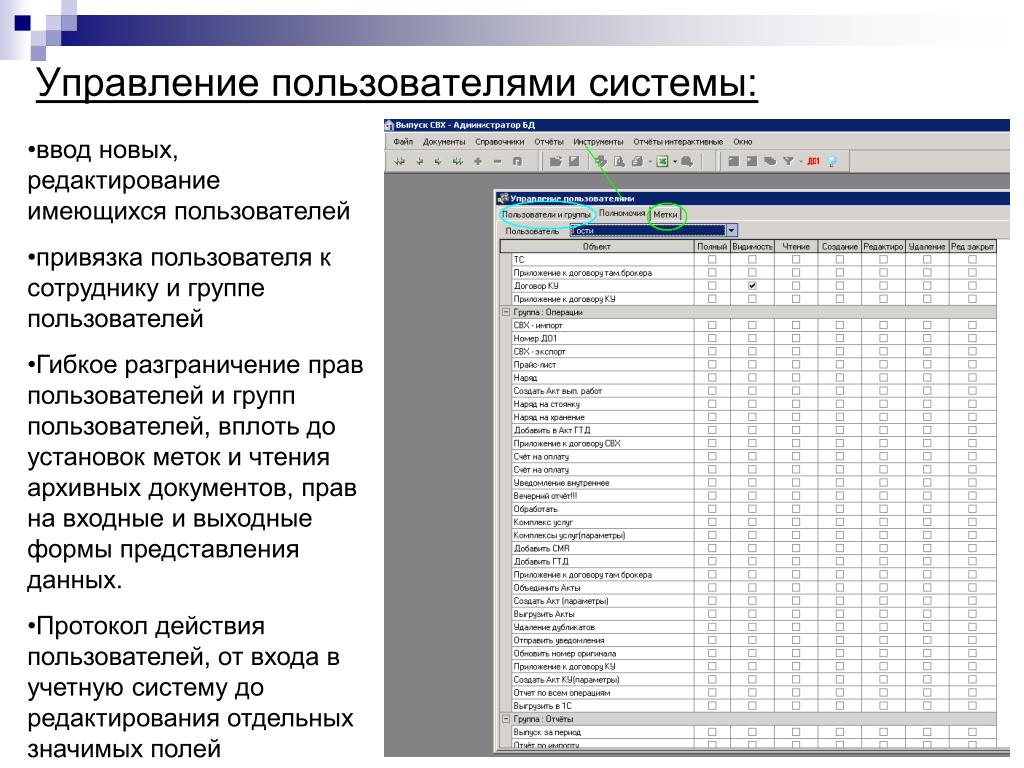Select the Добавить в Акт ГТД row
The image size is (1024, 768).
coord(602,430)
